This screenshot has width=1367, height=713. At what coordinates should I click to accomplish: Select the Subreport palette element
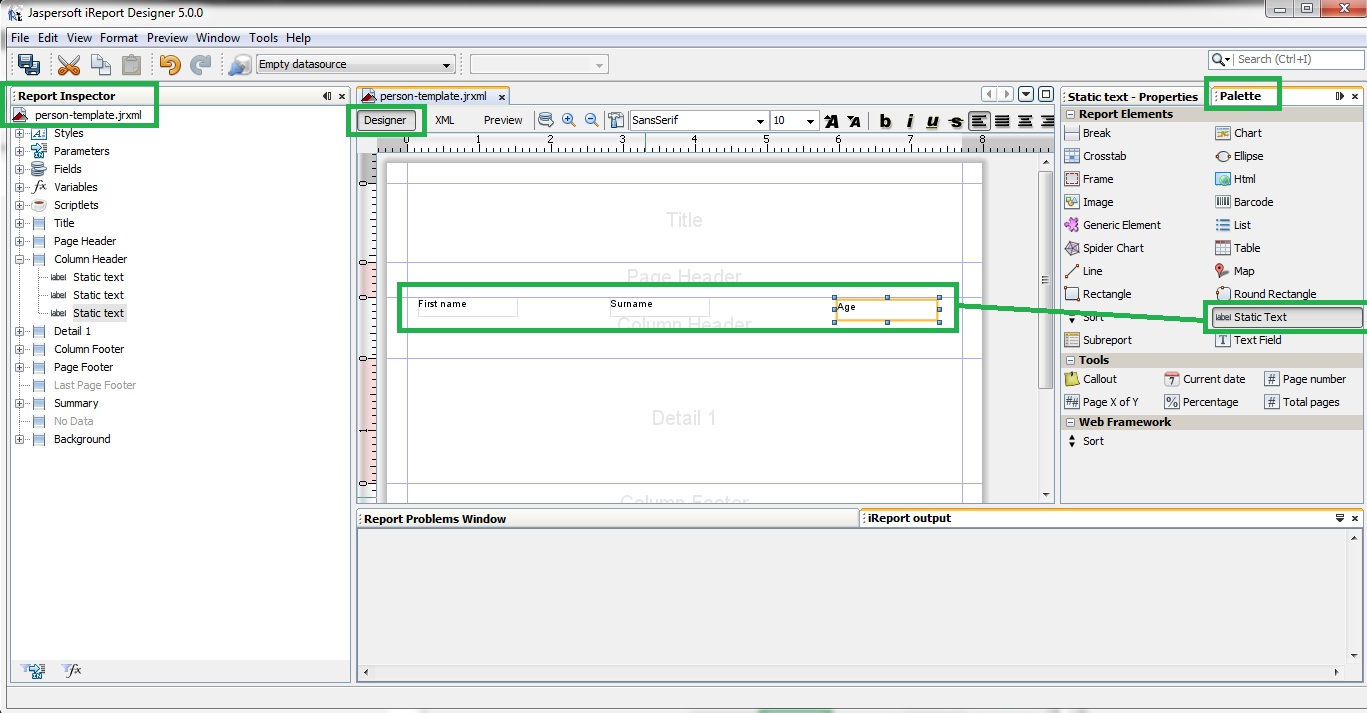pos(1098,340)
